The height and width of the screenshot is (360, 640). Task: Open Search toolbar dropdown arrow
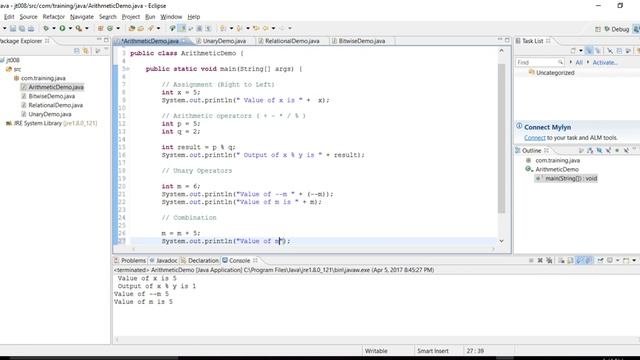click(x=158, y=29)
